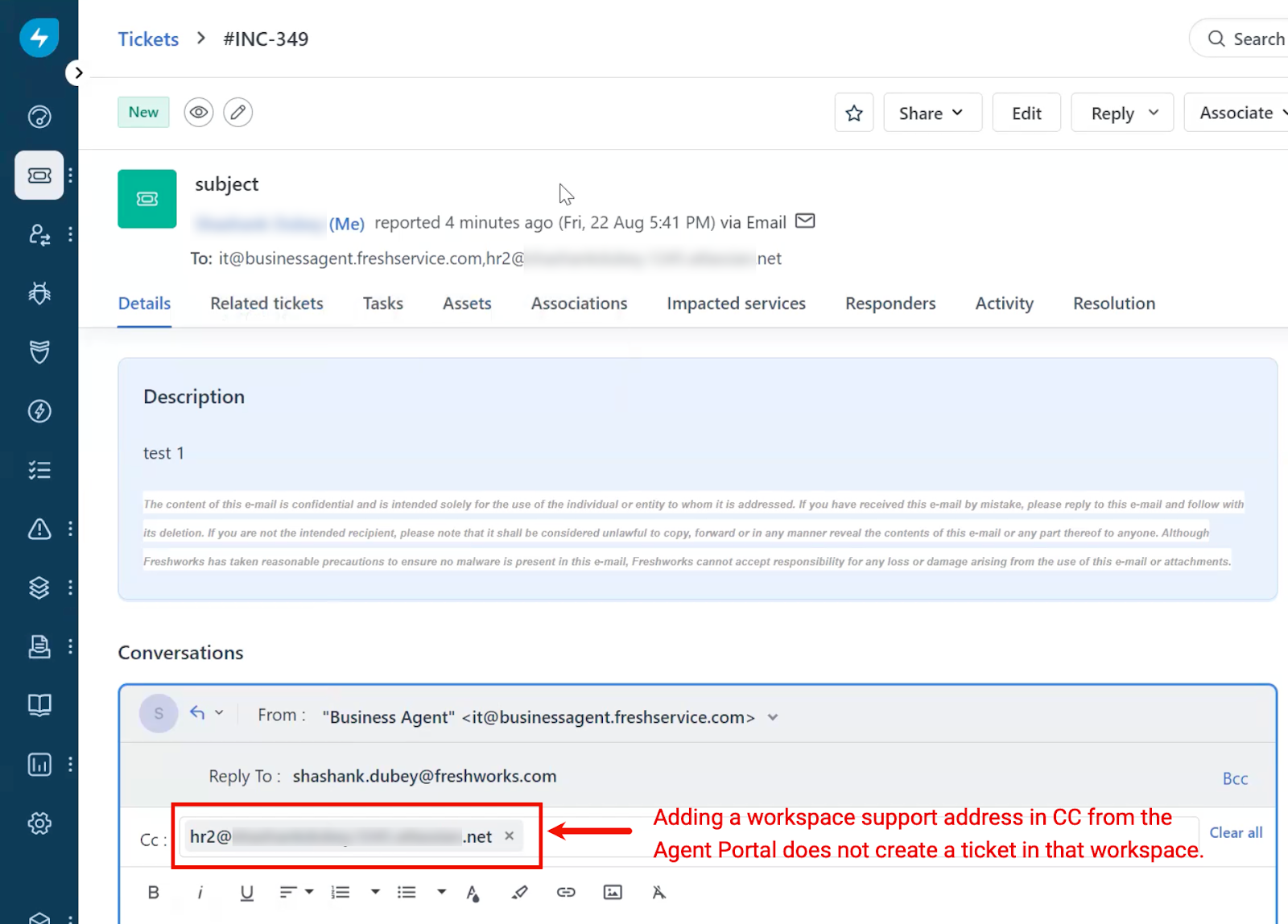Click the agent avatar S in reply
Viewport: 1288px width, 924px height.
click(159, 713)
